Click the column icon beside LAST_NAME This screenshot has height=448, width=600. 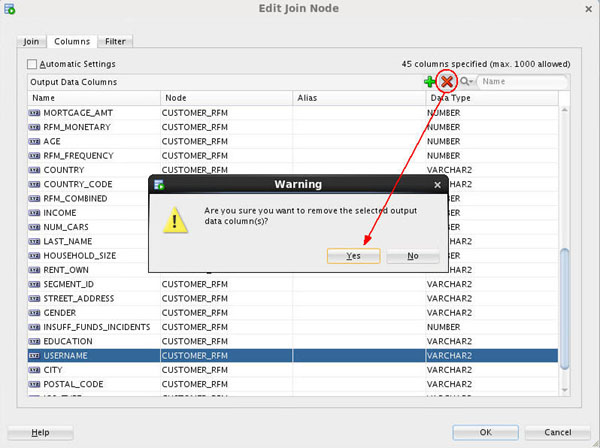click(x=34, y=241)
